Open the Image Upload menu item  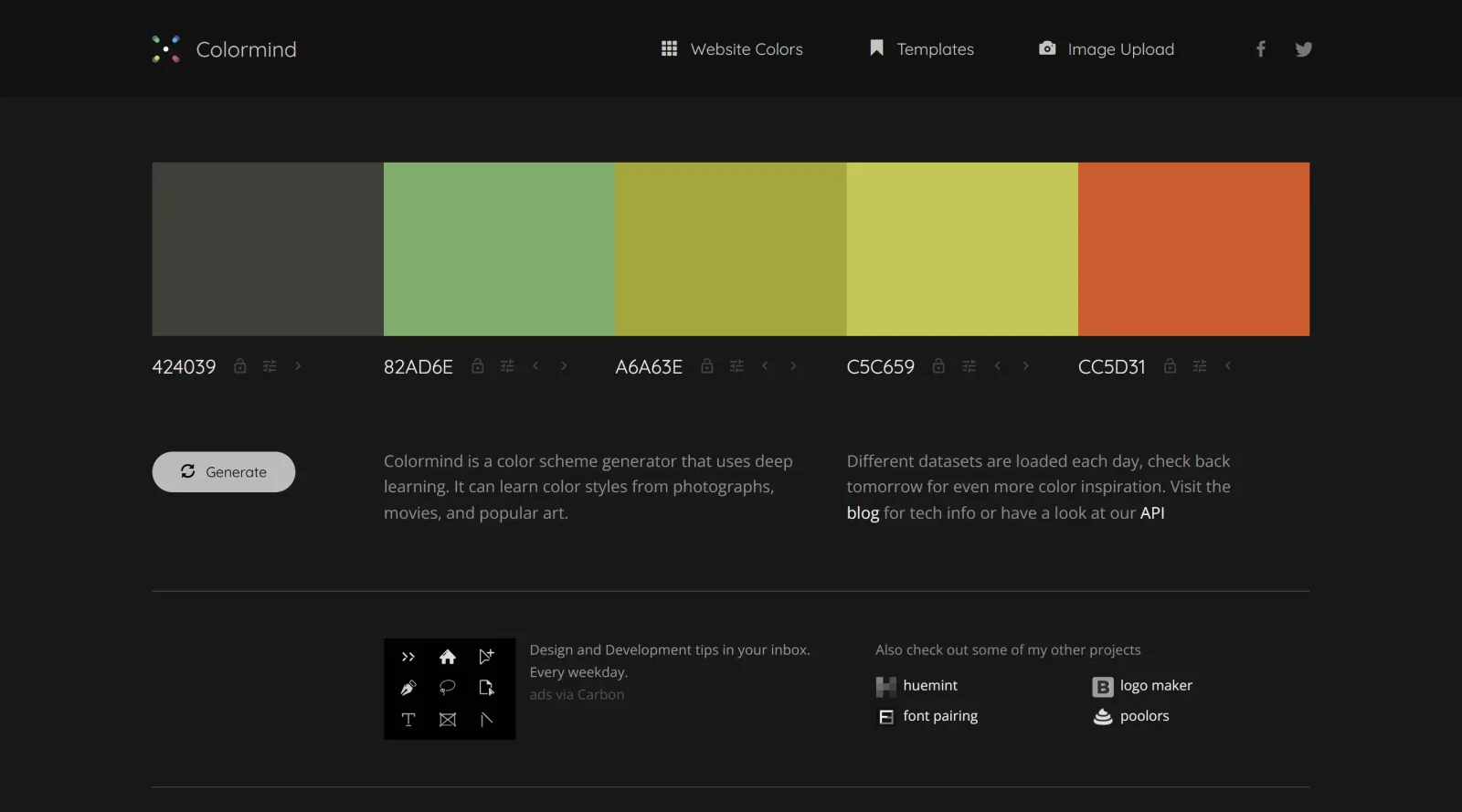click(1107, 49)
